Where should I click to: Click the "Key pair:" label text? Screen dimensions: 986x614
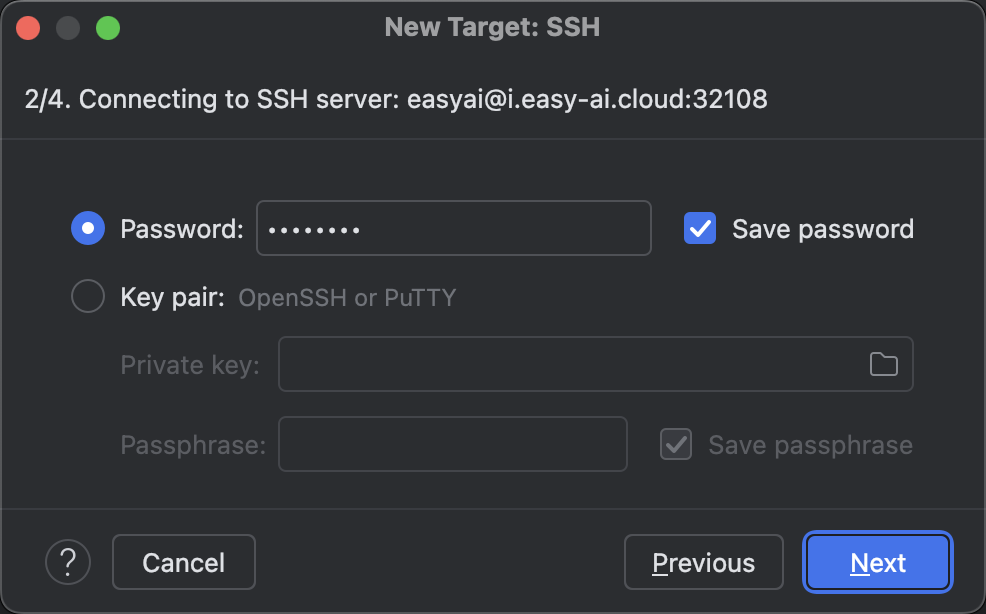[x=172, y=297]
